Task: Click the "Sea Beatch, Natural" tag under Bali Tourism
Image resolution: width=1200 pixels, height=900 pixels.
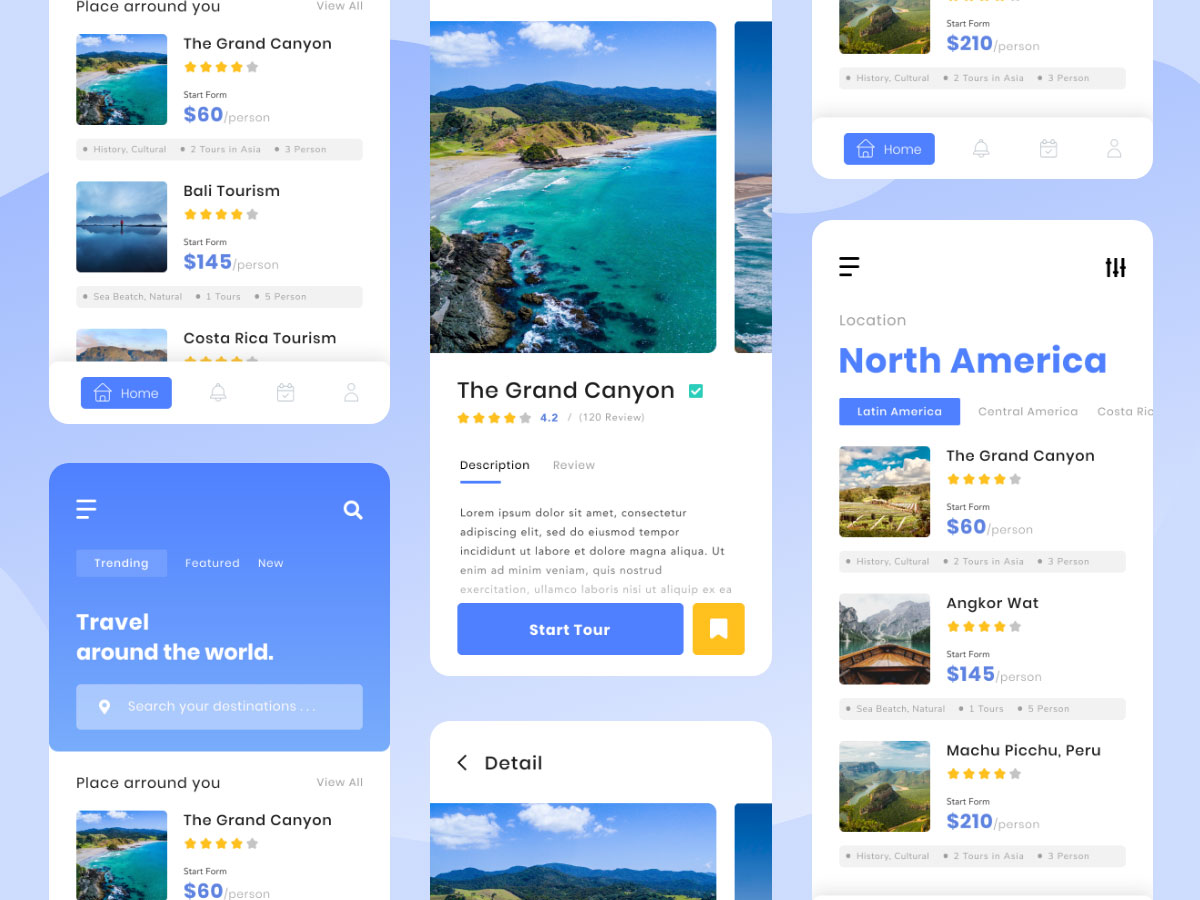Action: pos(138,297)
